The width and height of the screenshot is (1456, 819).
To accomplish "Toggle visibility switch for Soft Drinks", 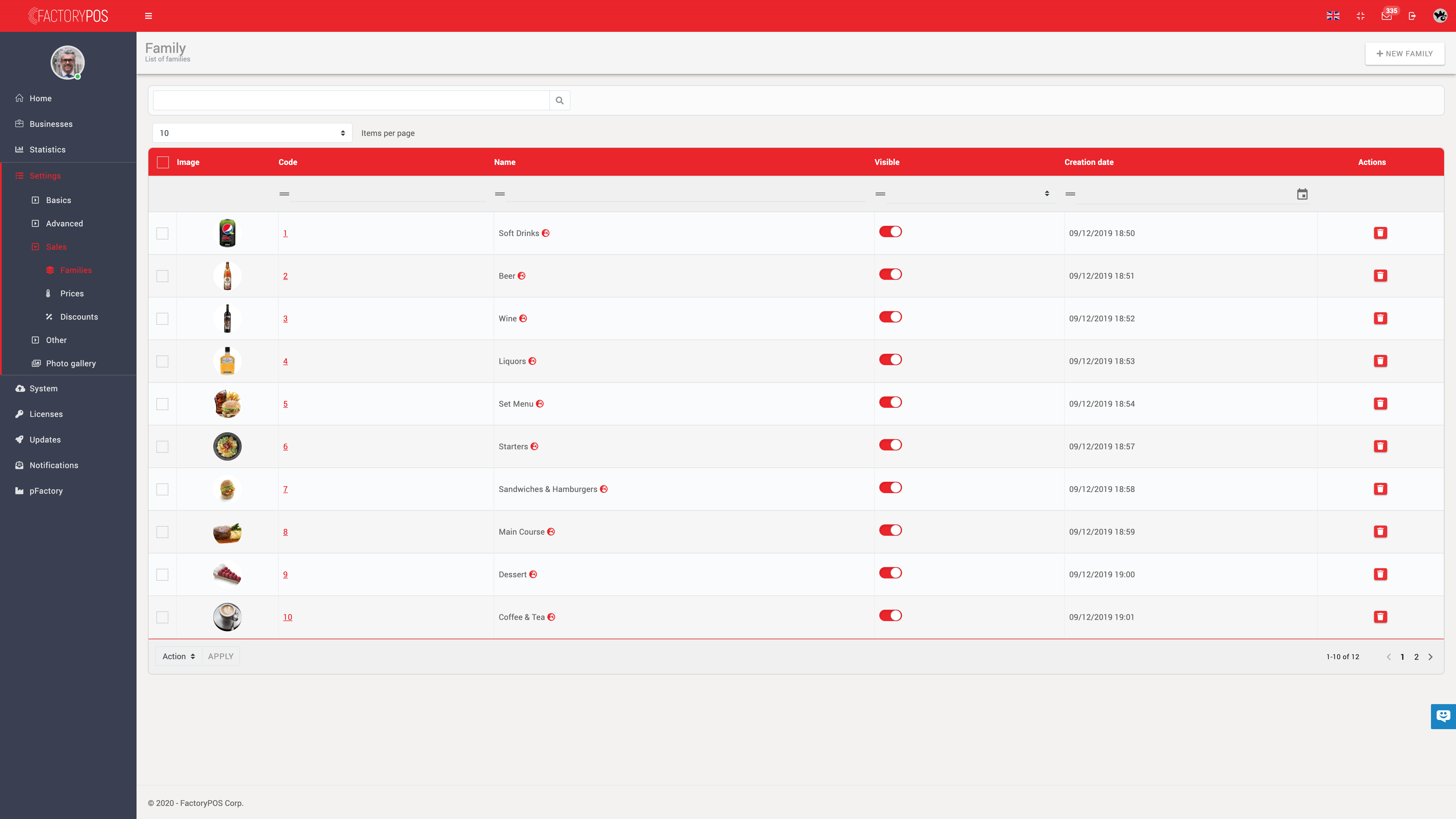I will 890,232.
